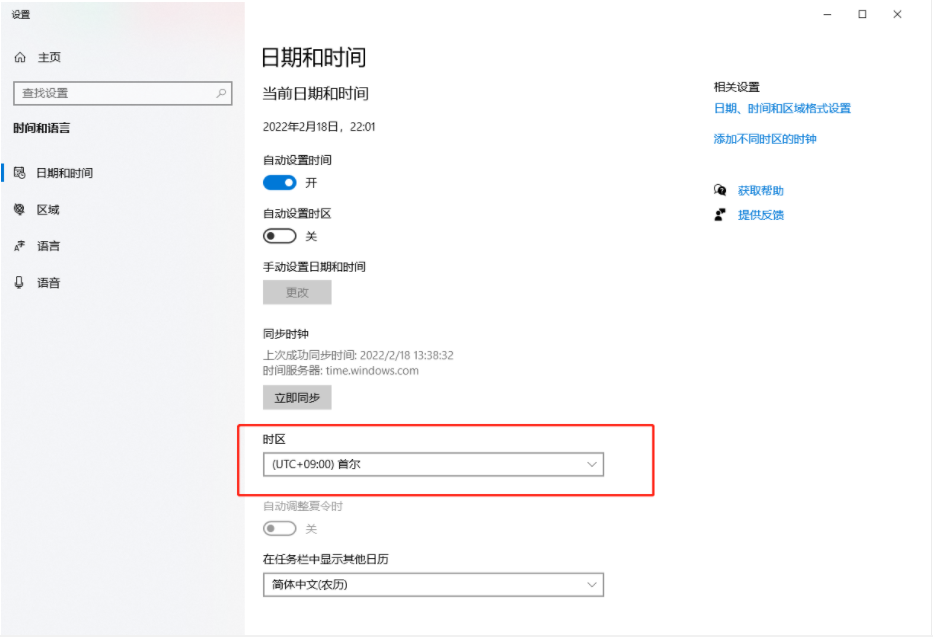Open the 日期、时间和区域格式设置 link
The image size is (933, 637).
(x=782, y=108)
